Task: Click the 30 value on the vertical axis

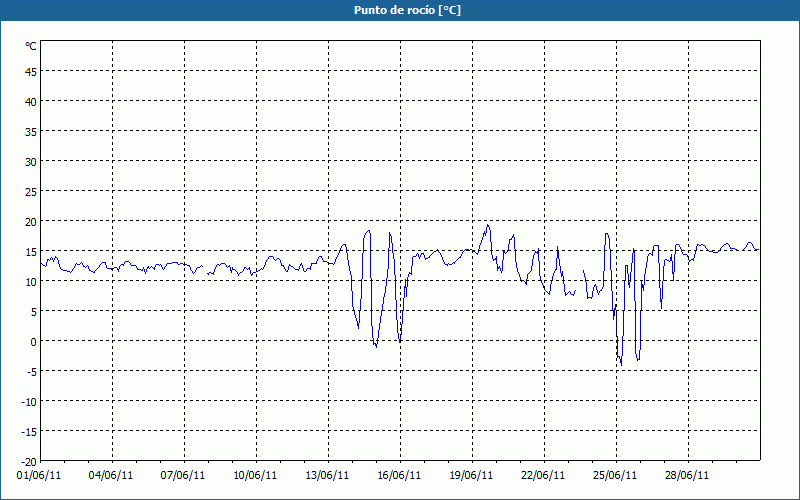Action: point(31,162)
